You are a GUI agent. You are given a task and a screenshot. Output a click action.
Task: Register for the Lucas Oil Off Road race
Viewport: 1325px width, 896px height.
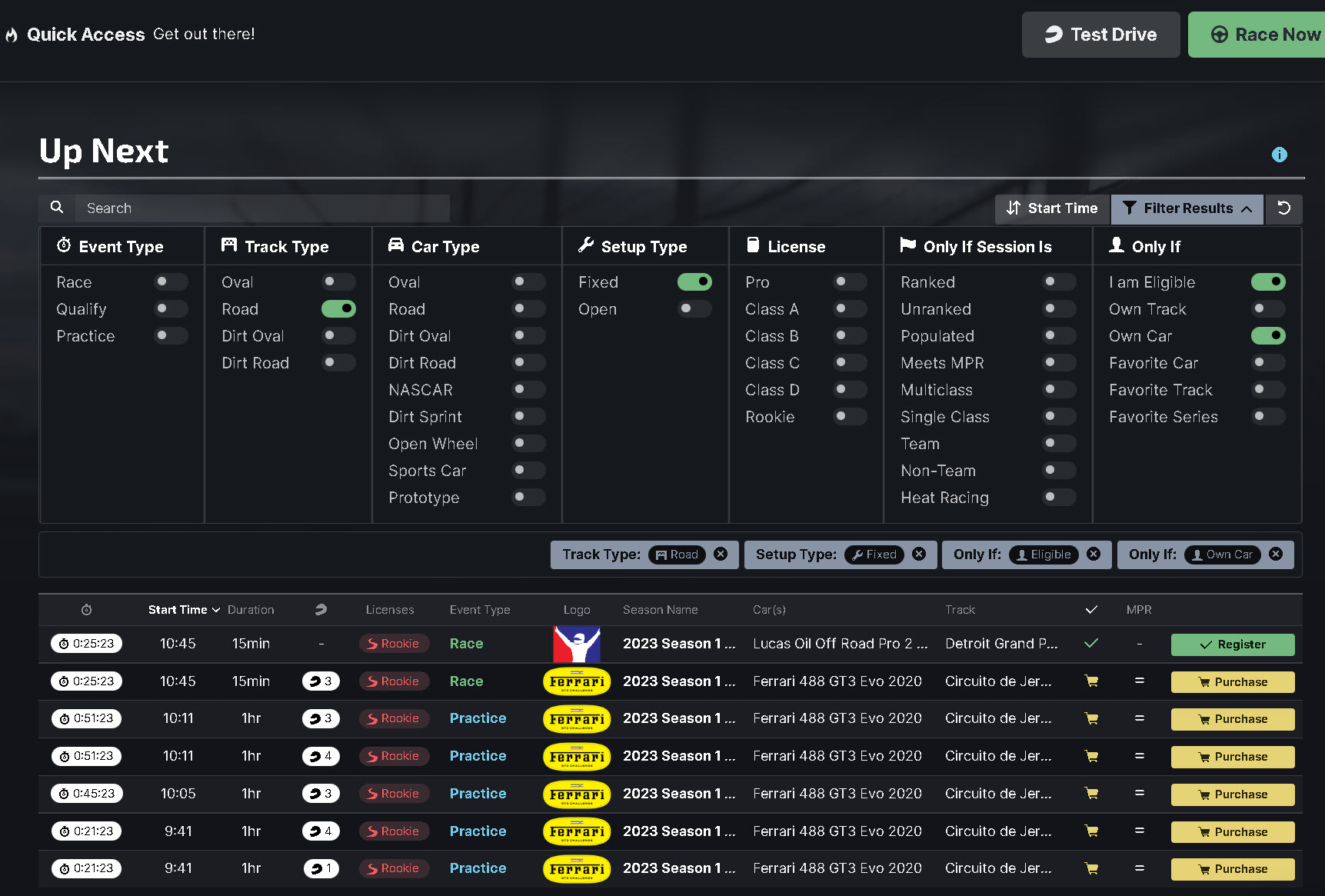tap(1233, 645)
